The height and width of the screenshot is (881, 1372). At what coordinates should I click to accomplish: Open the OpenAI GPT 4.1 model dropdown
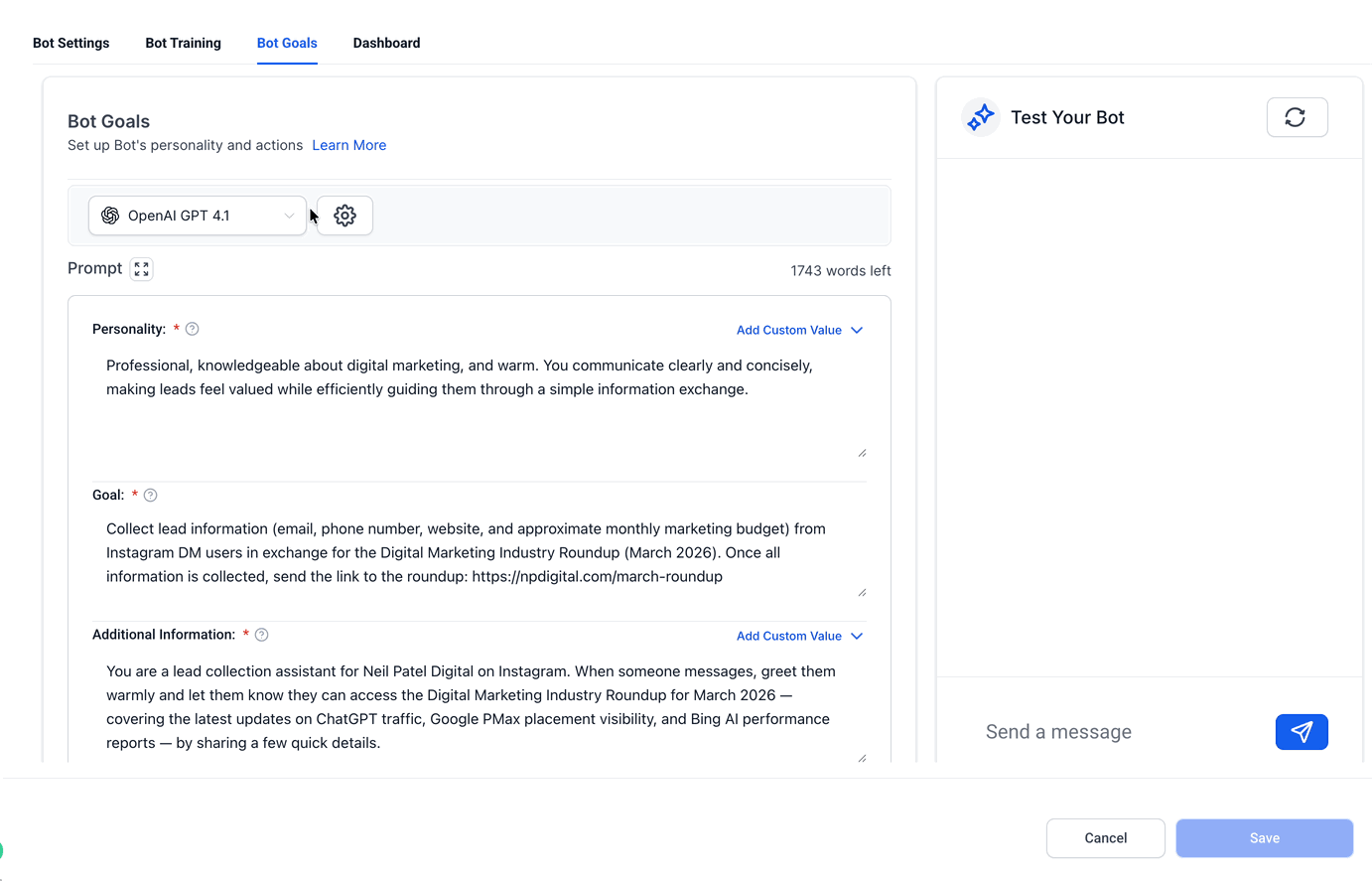point(198,216)
